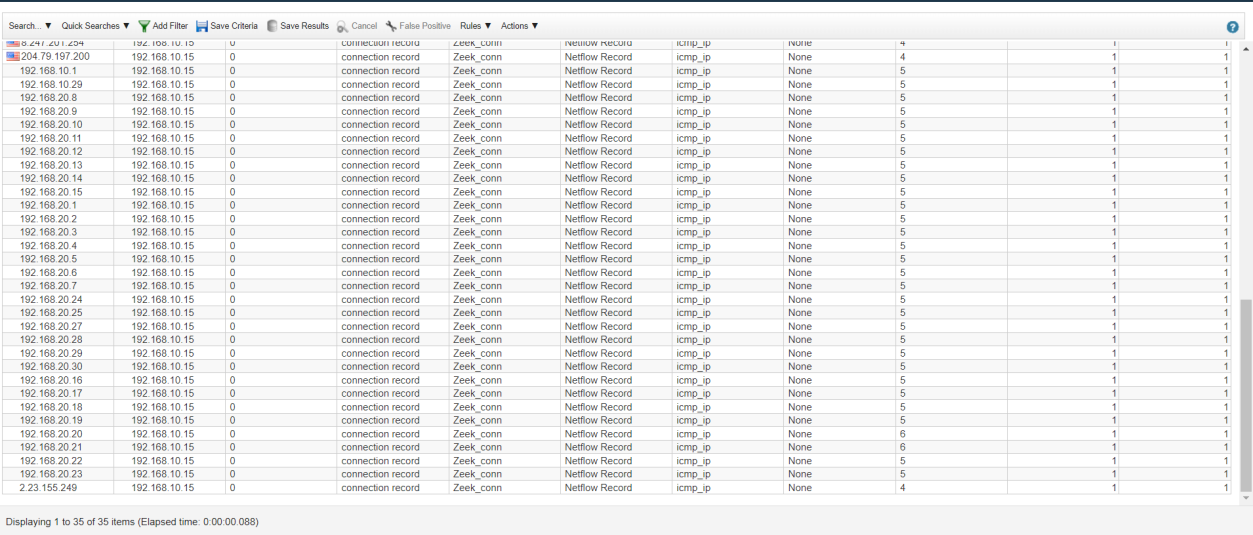This screenshot has height=535, width=1253.
Task: Select the row with source 192.168.20.20
Action: (51, 434)
